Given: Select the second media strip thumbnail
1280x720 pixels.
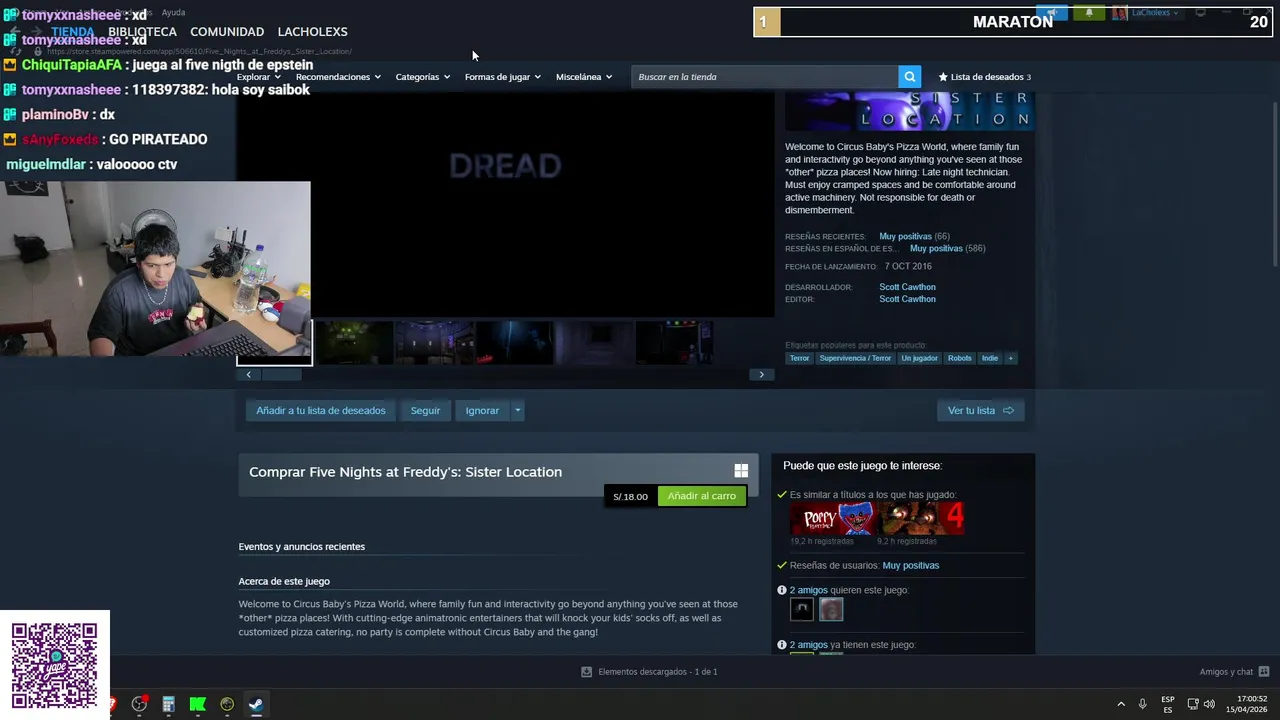Looking at the screenshot, I should tap(355, 343).
